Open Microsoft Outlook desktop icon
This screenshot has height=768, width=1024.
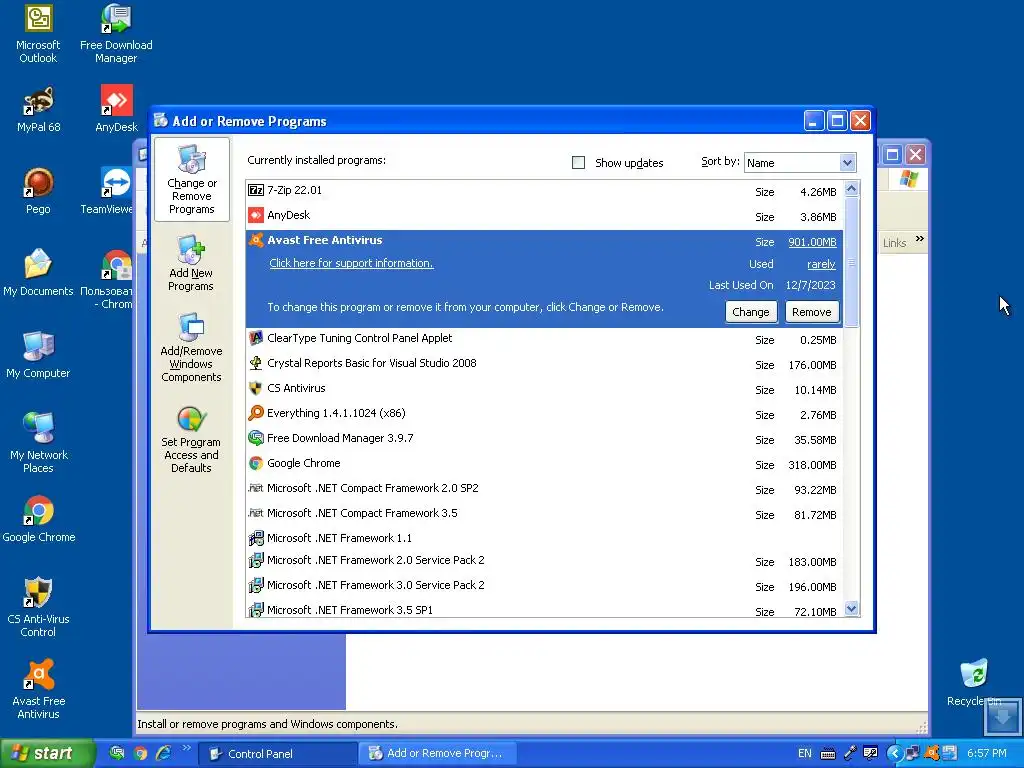(x=38, y=34)
